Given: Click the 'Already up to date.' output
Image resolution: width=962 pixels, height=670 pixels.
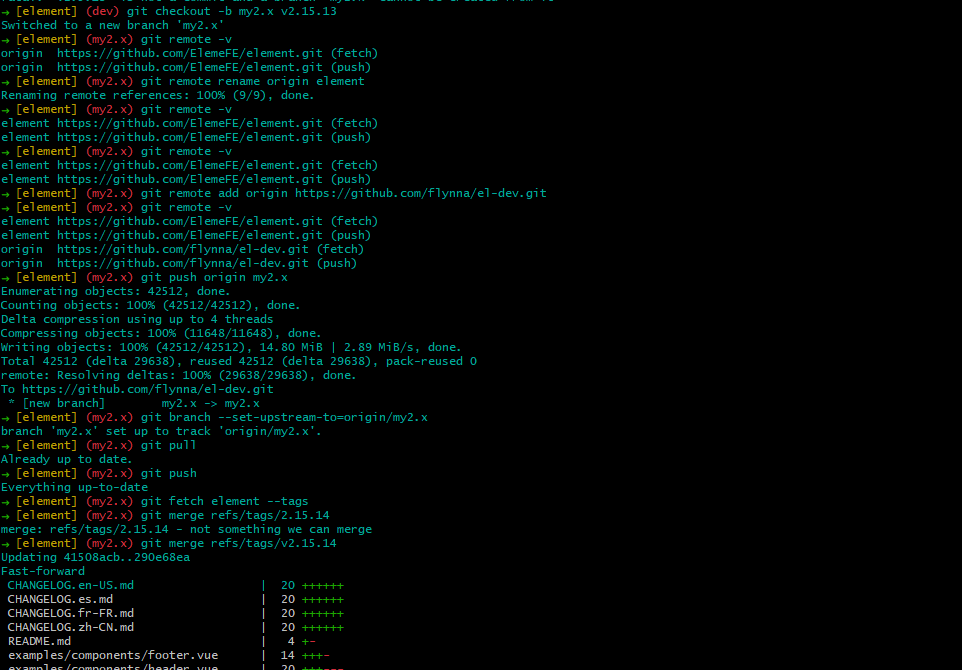Looking at the screenshot, I should pyautogui.click(x=67, y=460).
